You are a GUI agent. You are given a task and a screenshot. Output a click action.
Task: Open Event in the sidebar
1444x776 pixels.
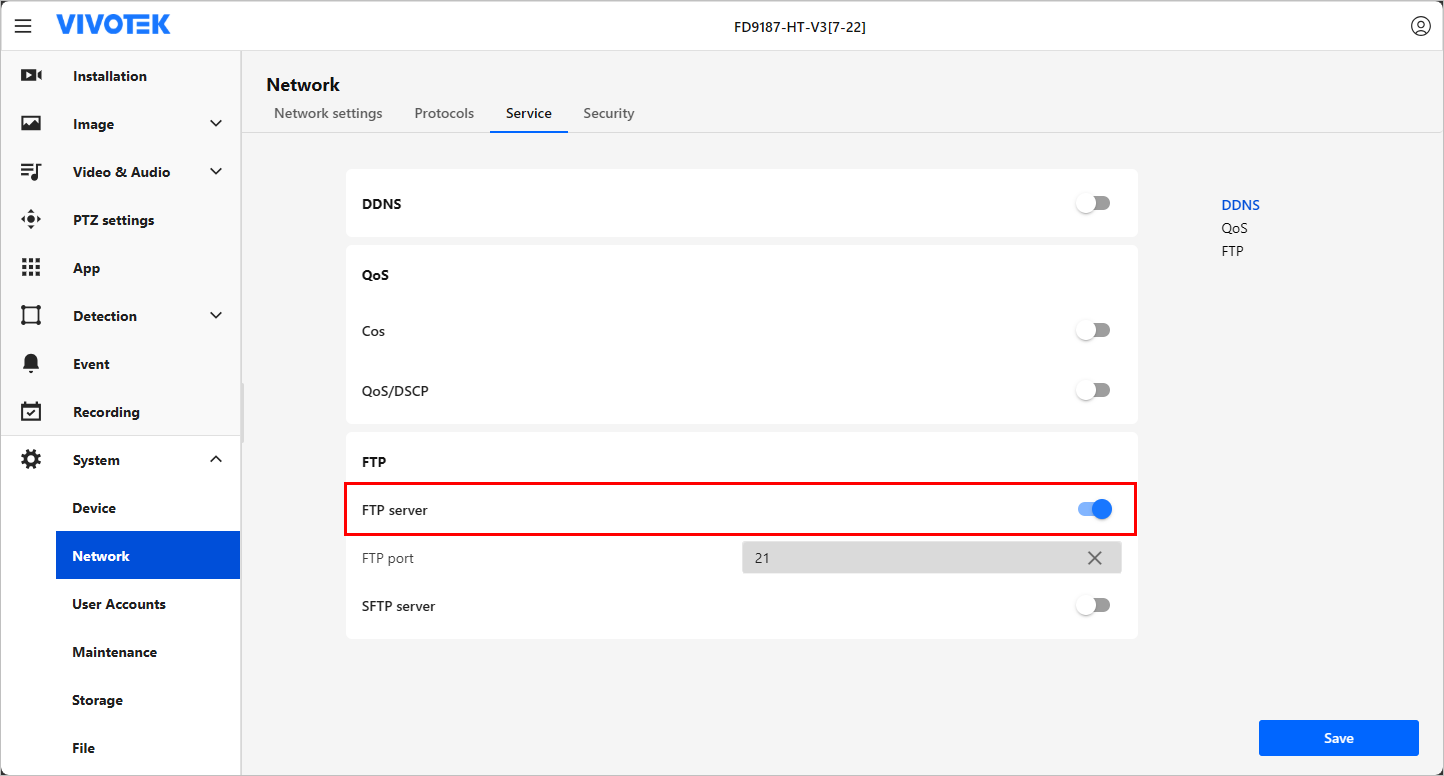click(x=91, y=364)
